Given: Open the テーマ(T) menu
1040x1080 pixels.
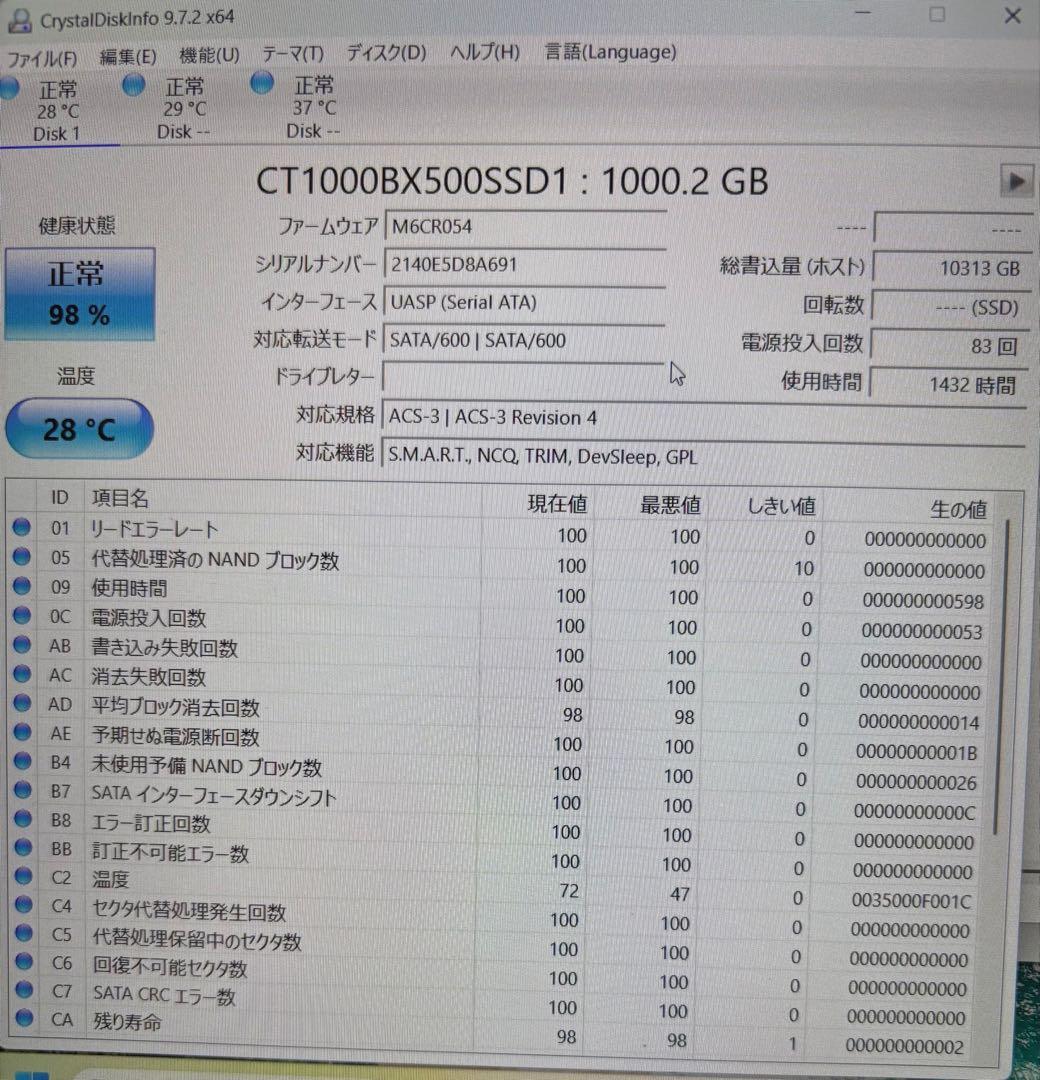Looking at the screenshot, I should coord(291,53).
